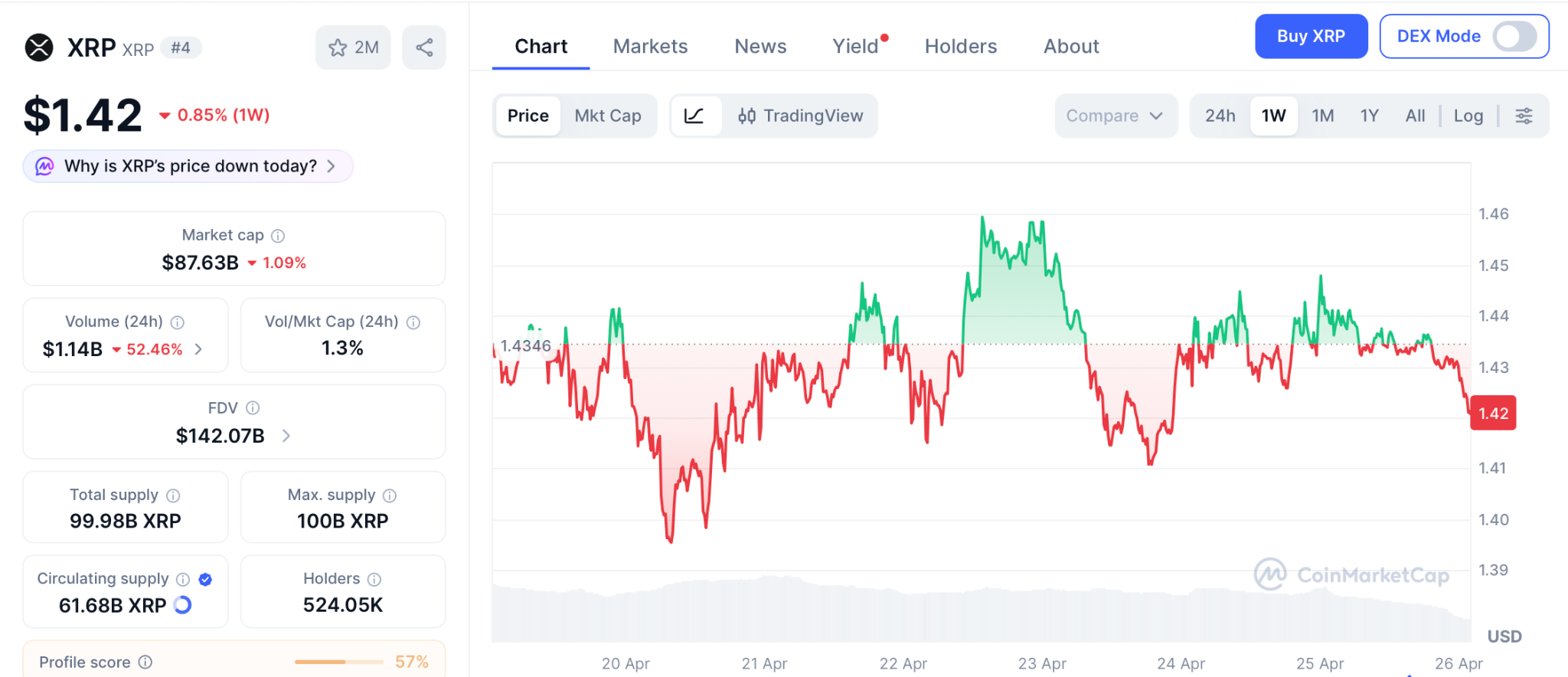Click the Buy XRP button
This screenshot has width=1568, height=677.
coord(1311,36)
